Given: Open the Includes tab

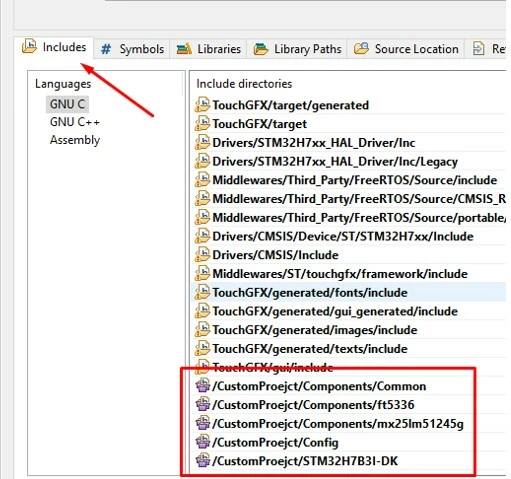Looking at the screenshot, I should [54, 47].
